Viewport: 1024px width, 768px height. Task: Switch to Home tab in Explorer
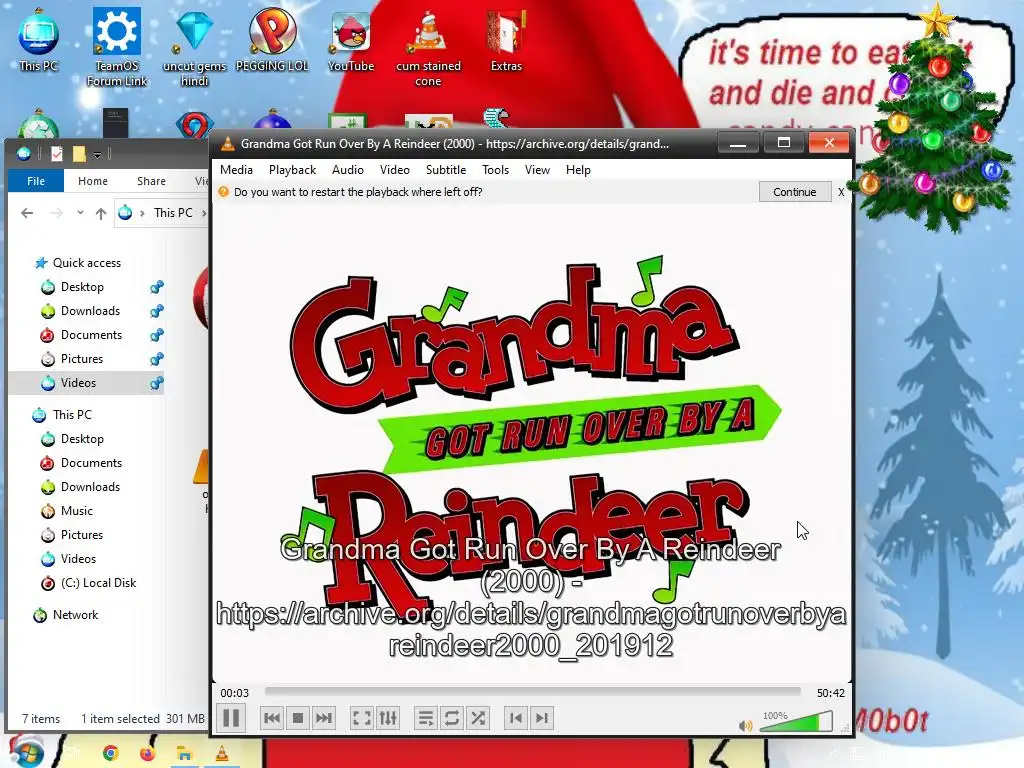93,181
